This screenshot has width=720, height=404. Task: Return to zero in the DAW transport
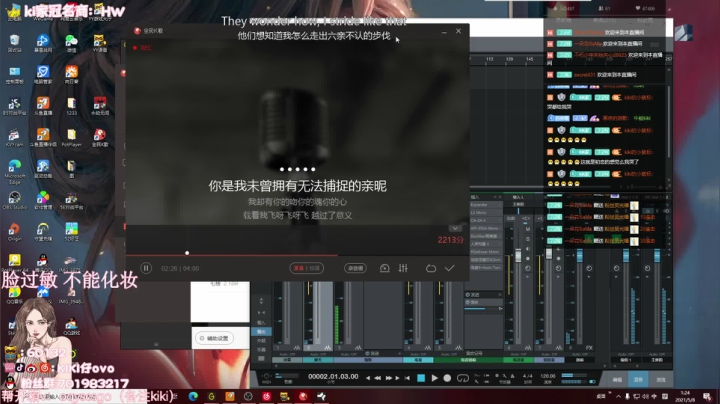tap(407, 378)
